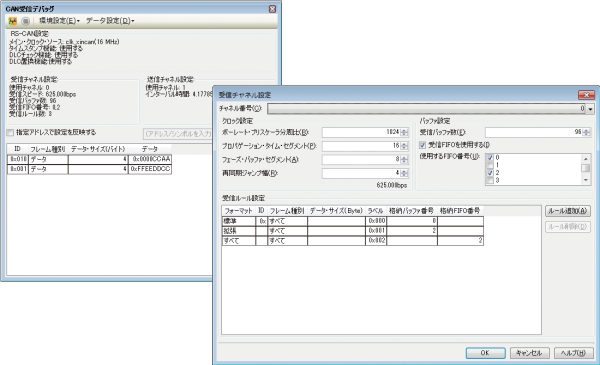Click the frame type すべて cell in the 拡張 row
Viewport: 600px width, 365px height.
(287, 231)
